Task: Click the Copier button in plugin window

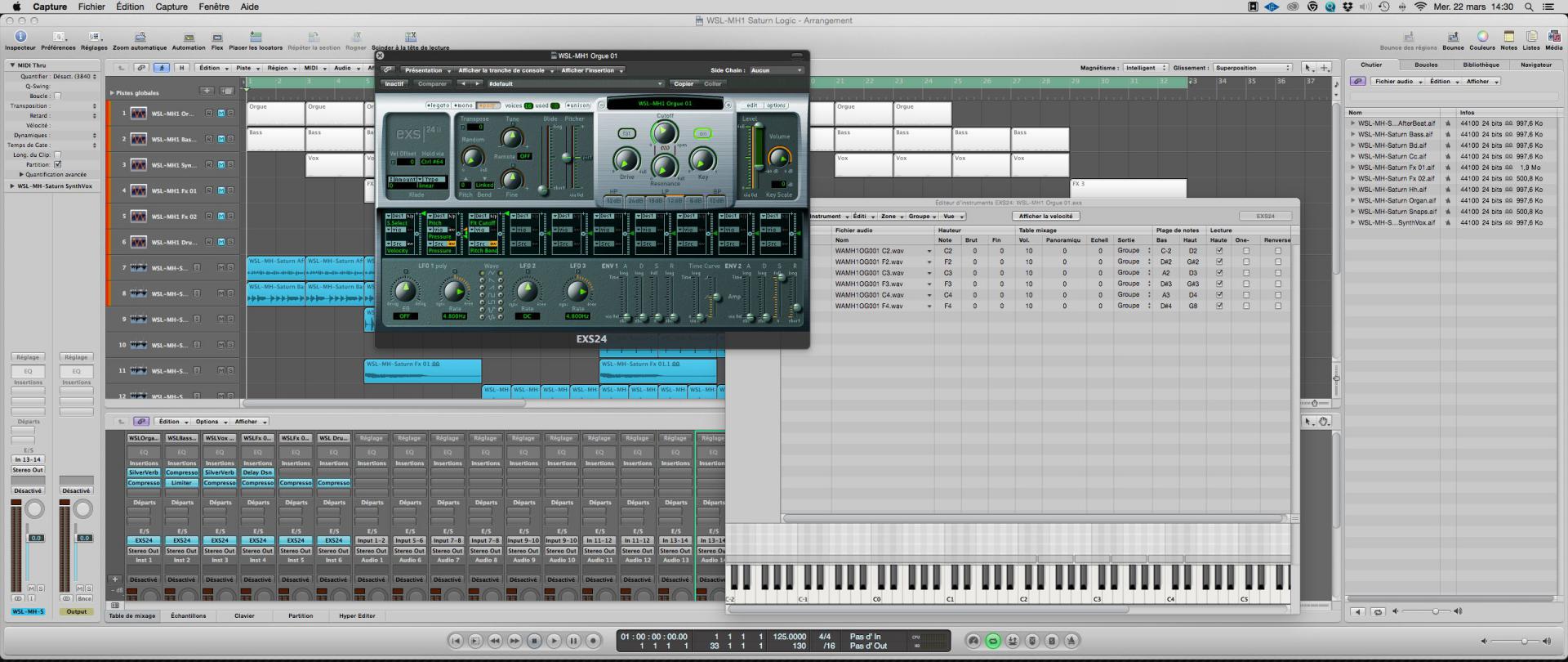Action: click(x=684, y=83)
